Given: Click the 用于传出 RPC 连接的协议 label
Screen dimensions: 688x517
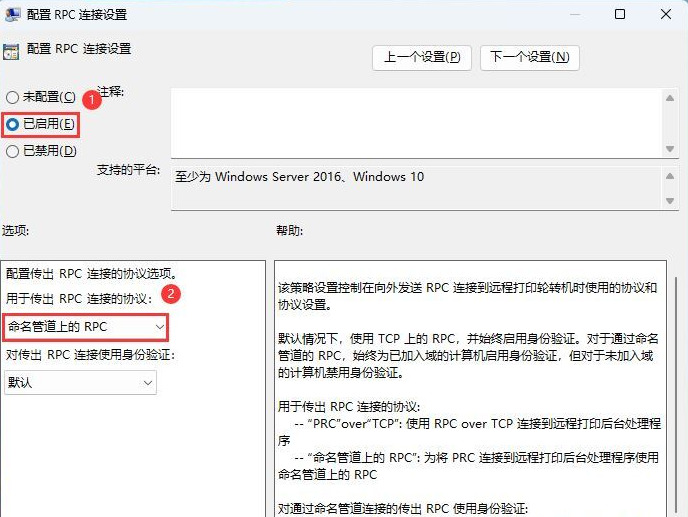Looking at the screenshot, I should 79,299.
